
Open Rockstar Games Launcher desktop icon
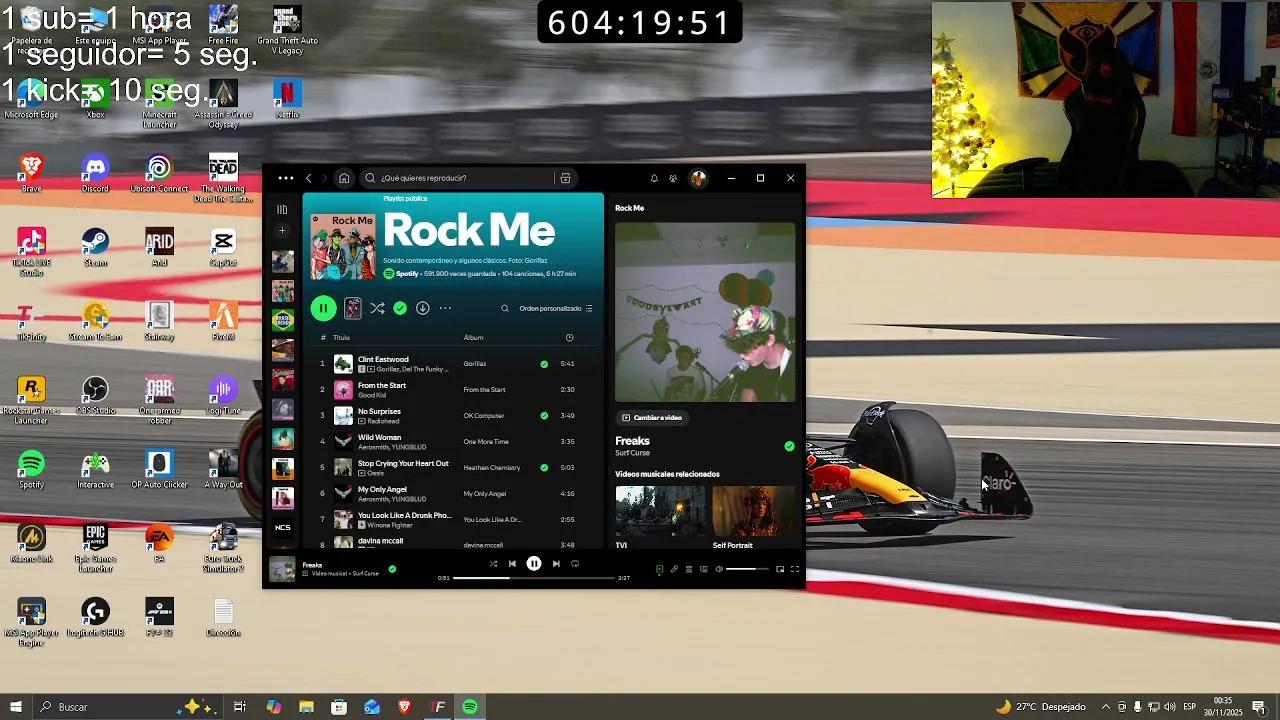pos(31,401)
